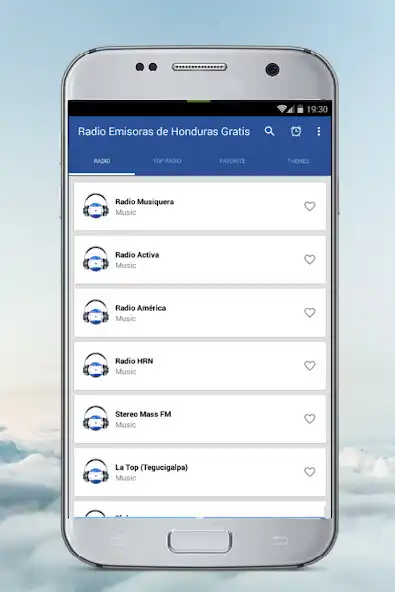Screen dimensions: 395x592
Task: Favorite Stereo Mass FM with heart
Action: click(x=310, y=419)
